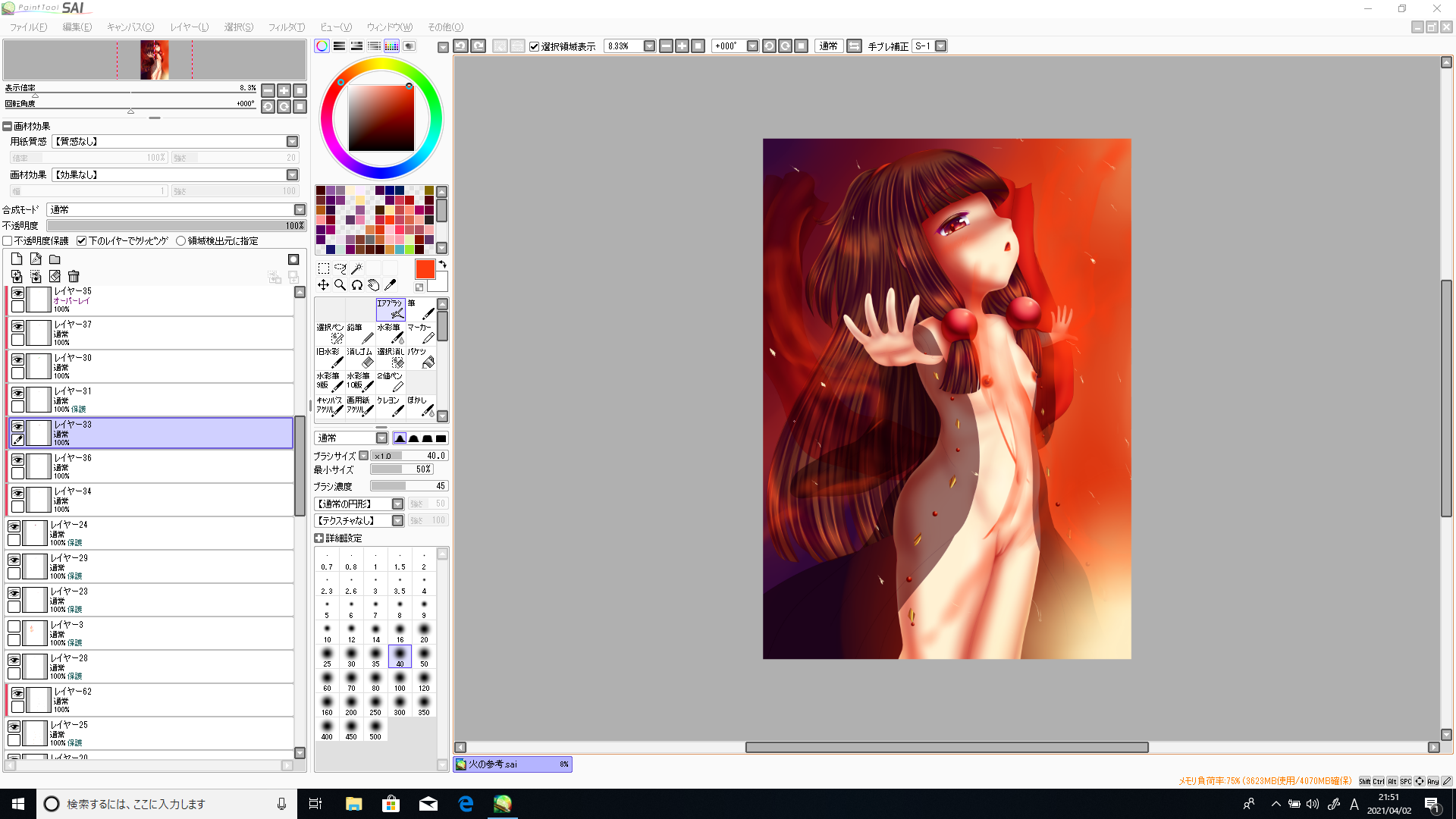The height and width of the screenshot is (819, 1456).
Task: Open 画材効果 effect dropdown
Action: pos(292,175)
